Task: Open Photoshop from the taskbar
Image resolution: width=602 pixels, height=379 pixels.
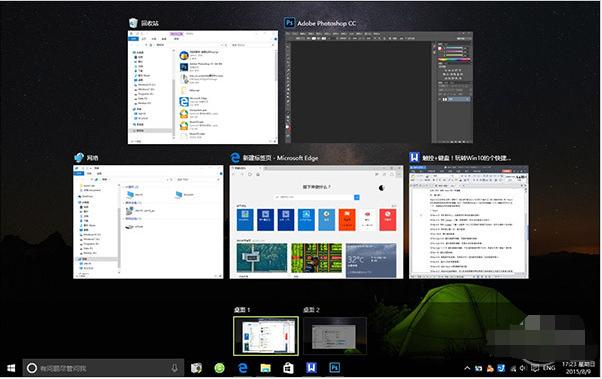Action: click(x=334, y=368)
